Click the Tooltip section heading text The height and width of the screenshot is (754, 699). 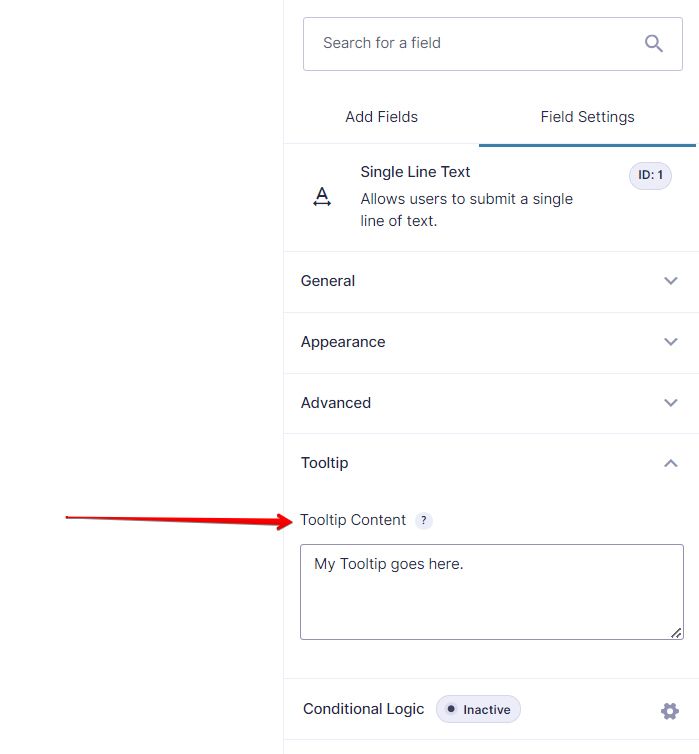tap(324, 463)
